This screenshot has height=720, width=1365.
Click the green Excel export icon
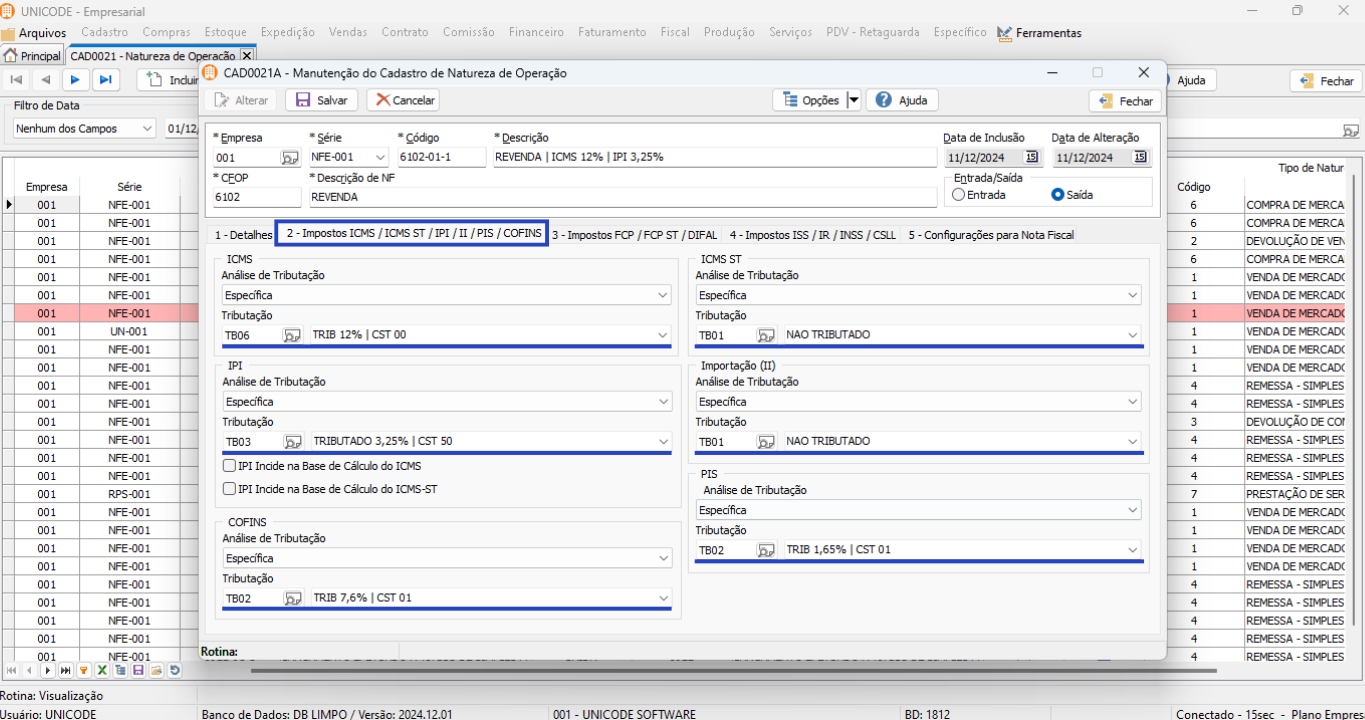pyautogui.click(x=102, y=670)
